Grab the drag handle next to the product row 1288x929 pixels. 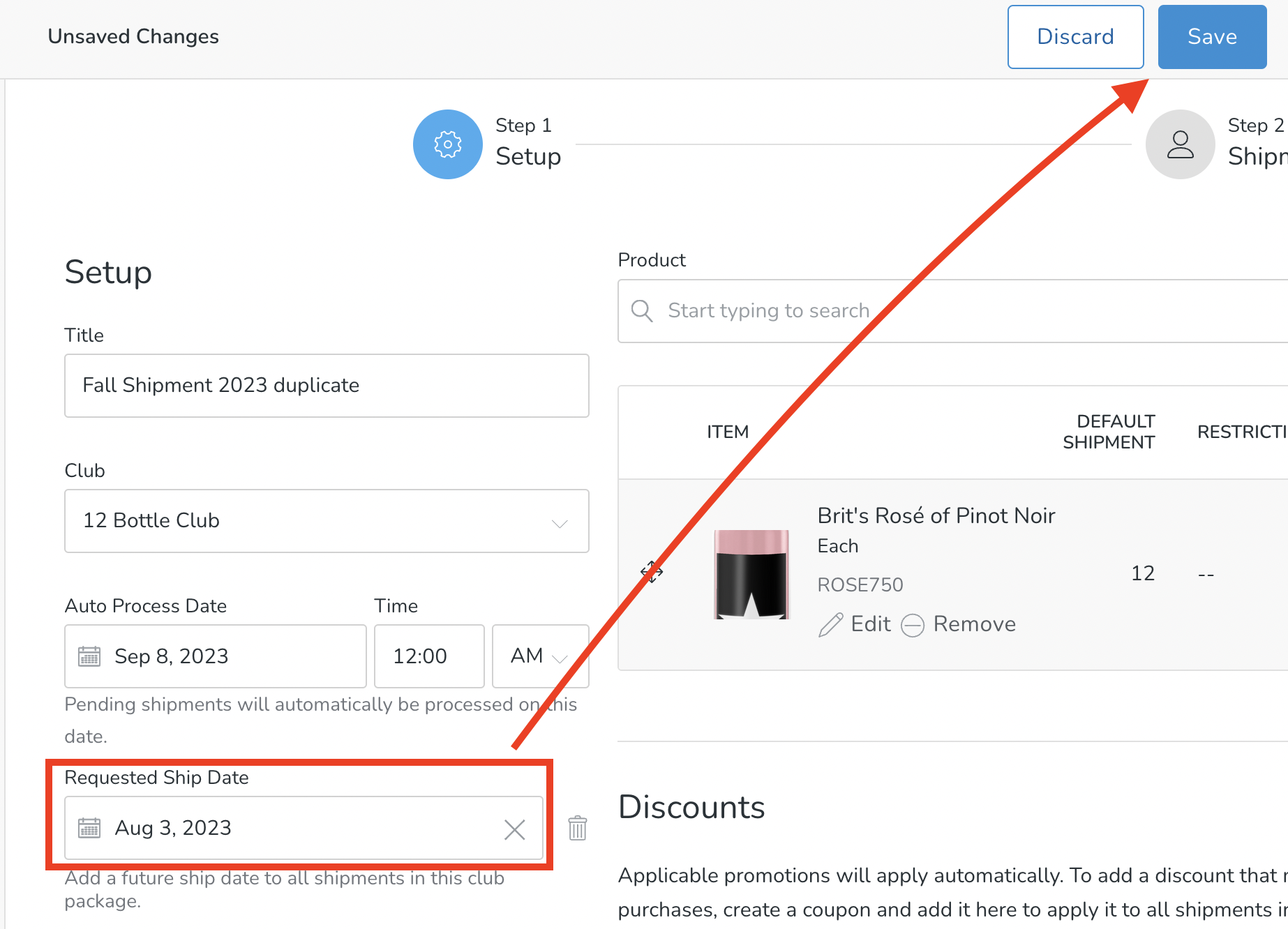(651, 573)
